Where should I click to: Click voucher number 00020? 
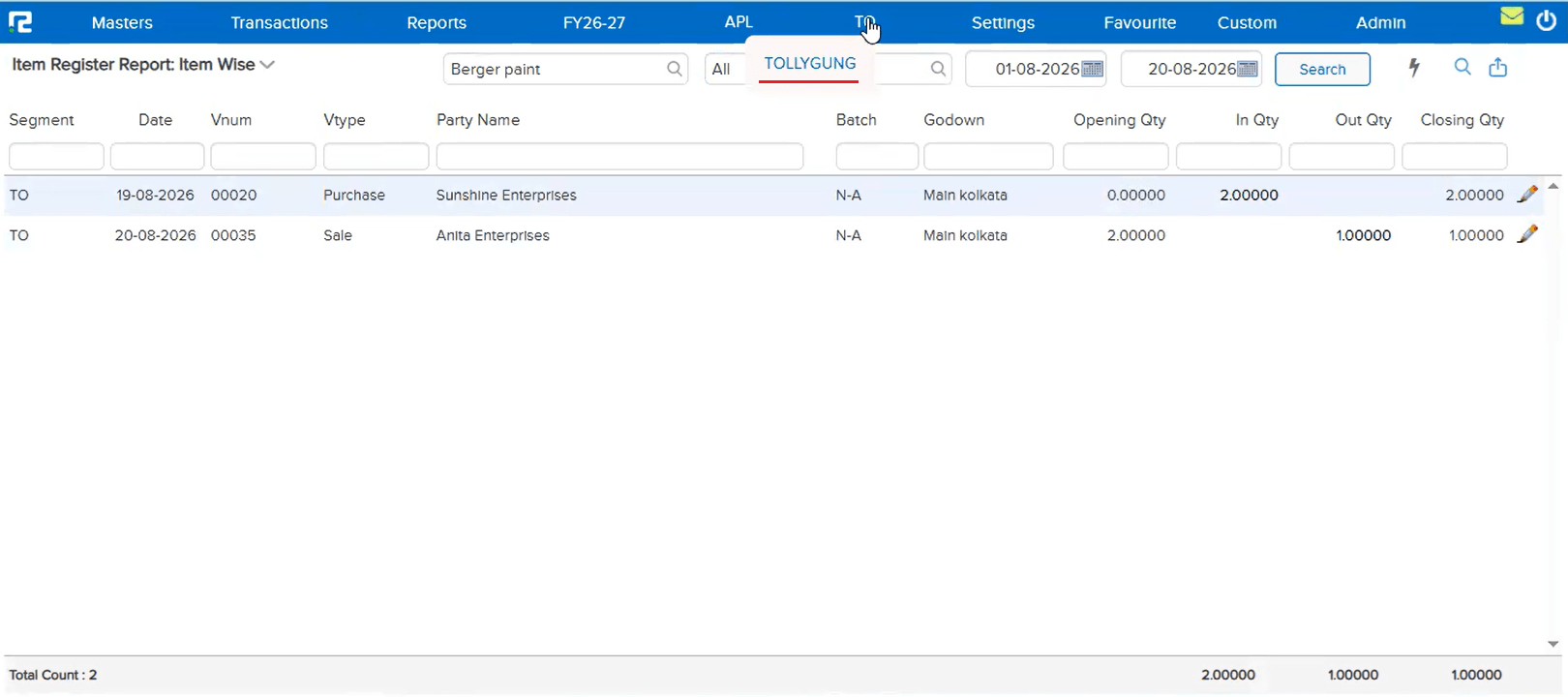click(x=233, y=195)
